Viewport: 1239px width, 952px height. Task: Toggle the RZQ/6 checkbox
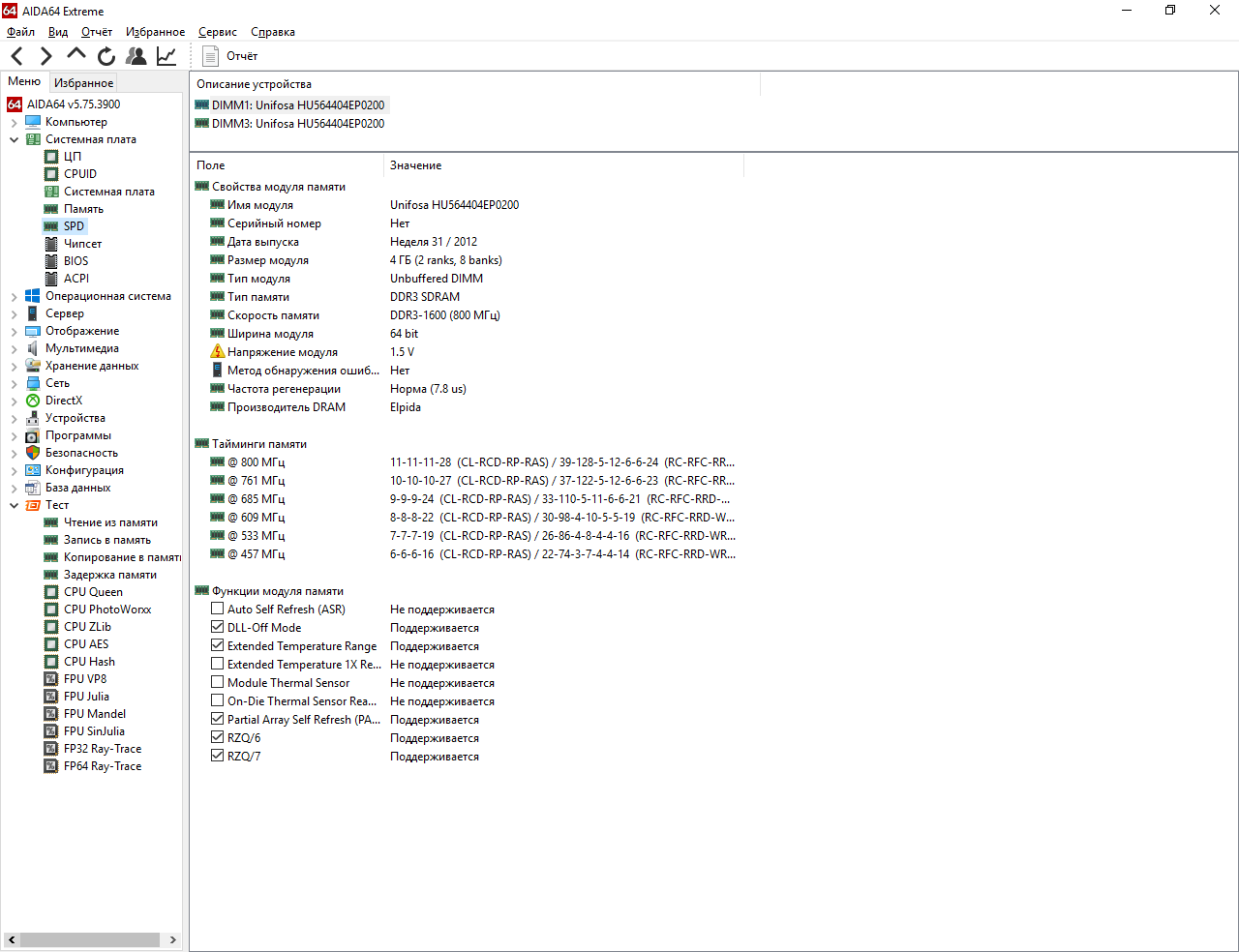[x=218, y=738]
